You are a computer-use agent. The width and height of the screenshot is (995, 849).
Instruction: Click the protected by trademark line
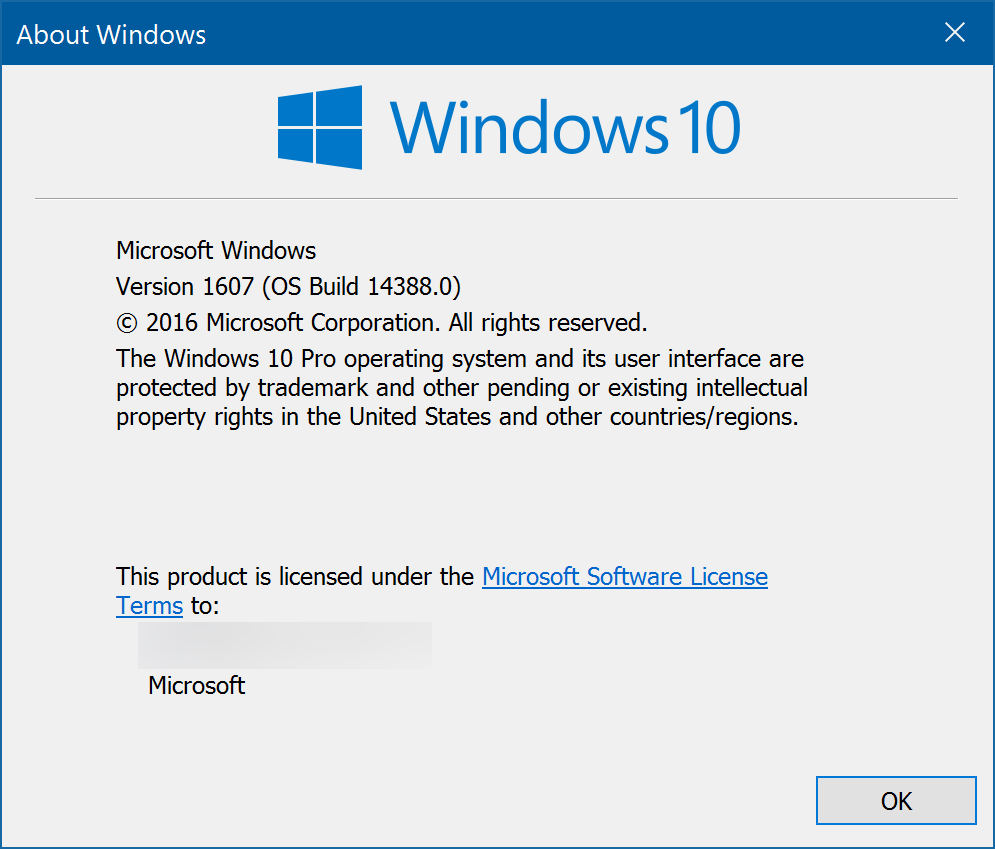[x=460, y=387]
